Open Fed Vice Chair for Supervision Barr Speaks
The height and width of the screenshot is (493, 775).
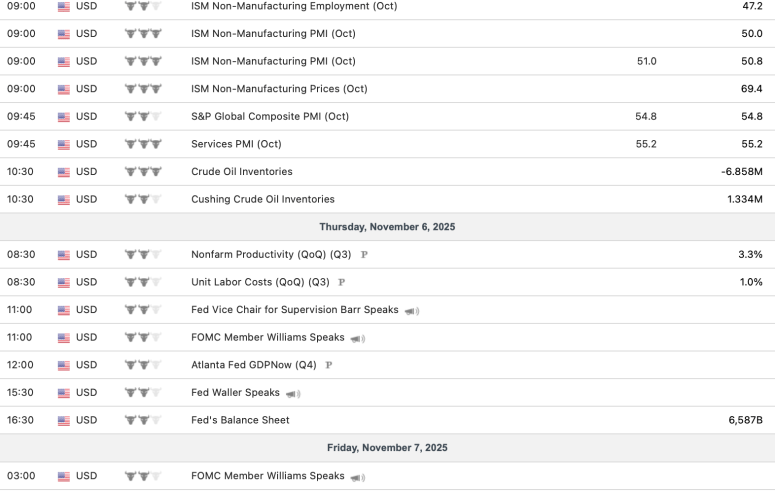click(x=295, y=310)
